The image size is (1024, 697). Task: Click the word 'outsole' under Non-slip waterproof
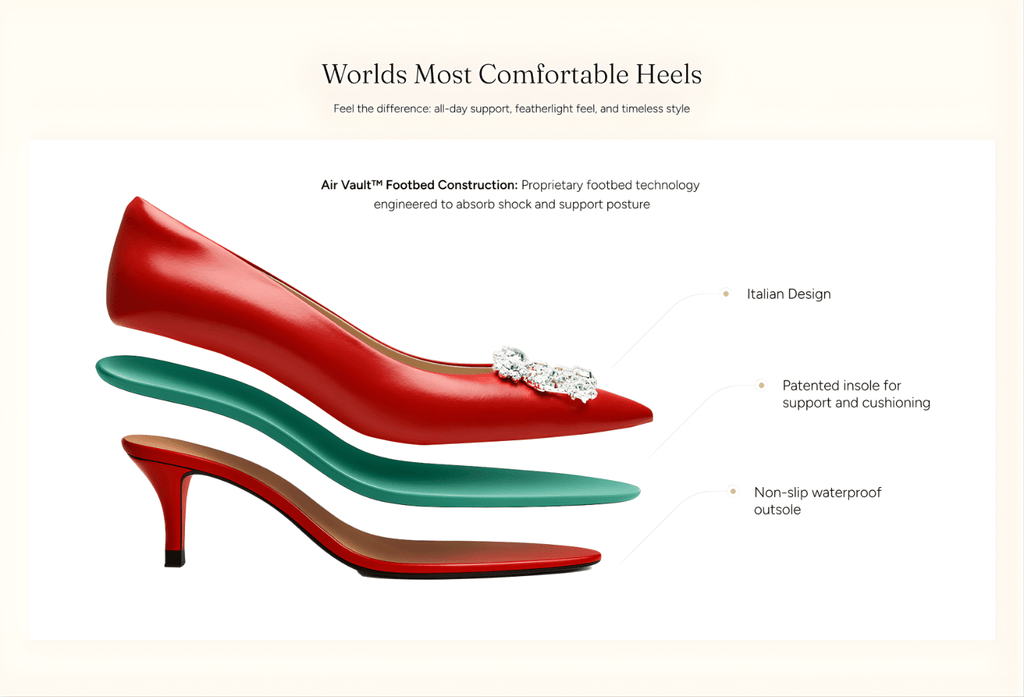(x=777, y=510)
